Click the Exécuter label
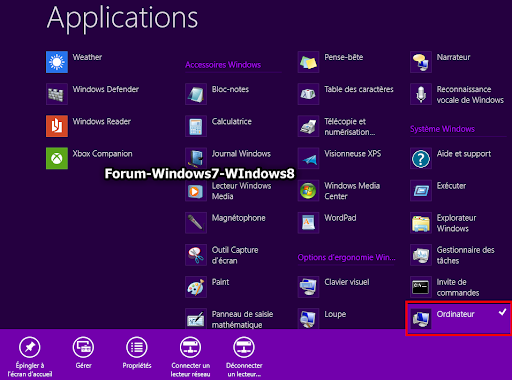 click(x=451, y=186)
